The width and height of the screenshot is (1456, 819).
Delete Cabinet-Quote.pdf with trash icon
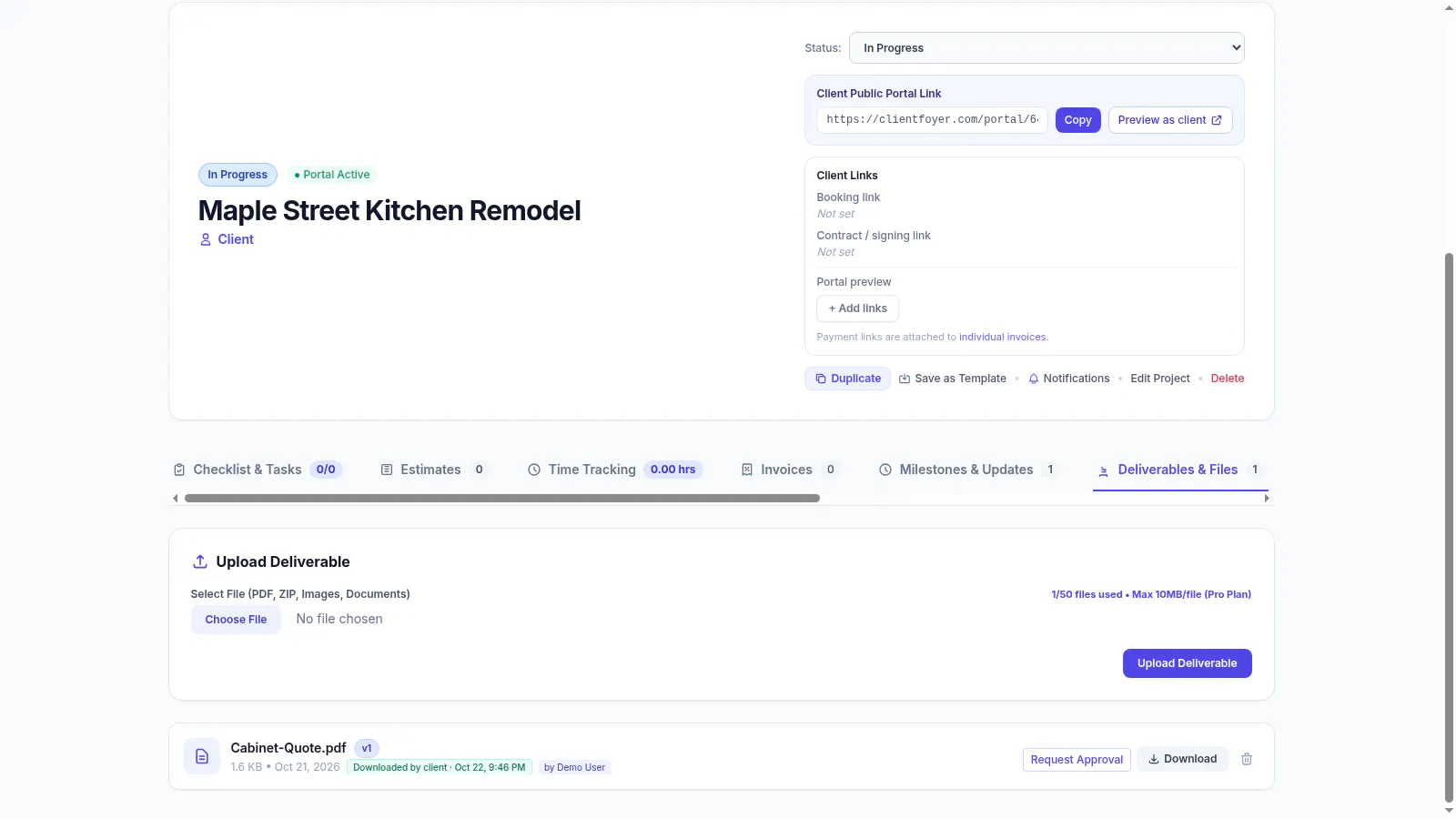1247,759
